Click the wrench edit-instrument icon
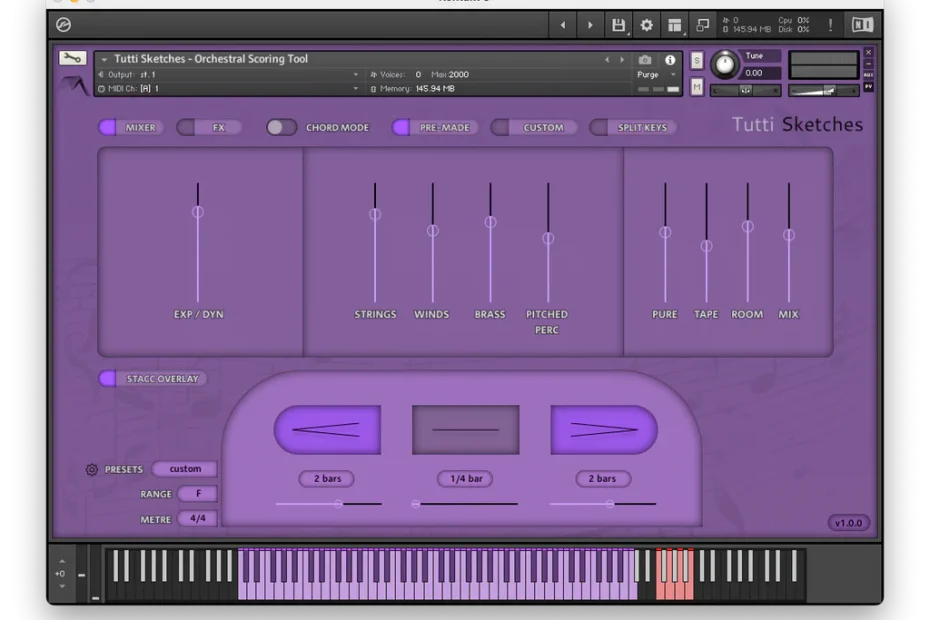Screen dimensions: 930x620 tap(72, 58)
